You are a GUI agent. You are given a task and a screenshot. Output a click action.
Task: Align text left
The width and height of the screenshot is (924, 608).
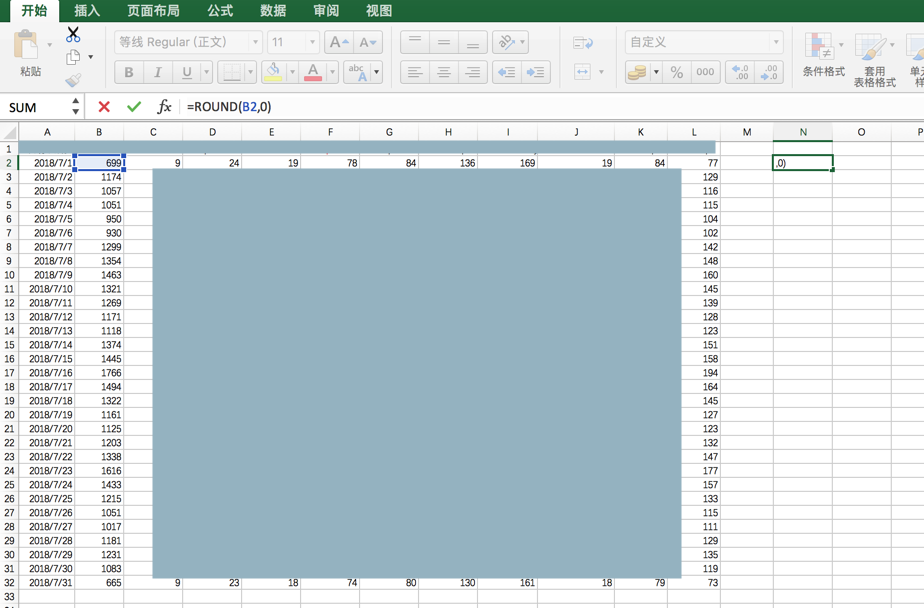point(415,72)
